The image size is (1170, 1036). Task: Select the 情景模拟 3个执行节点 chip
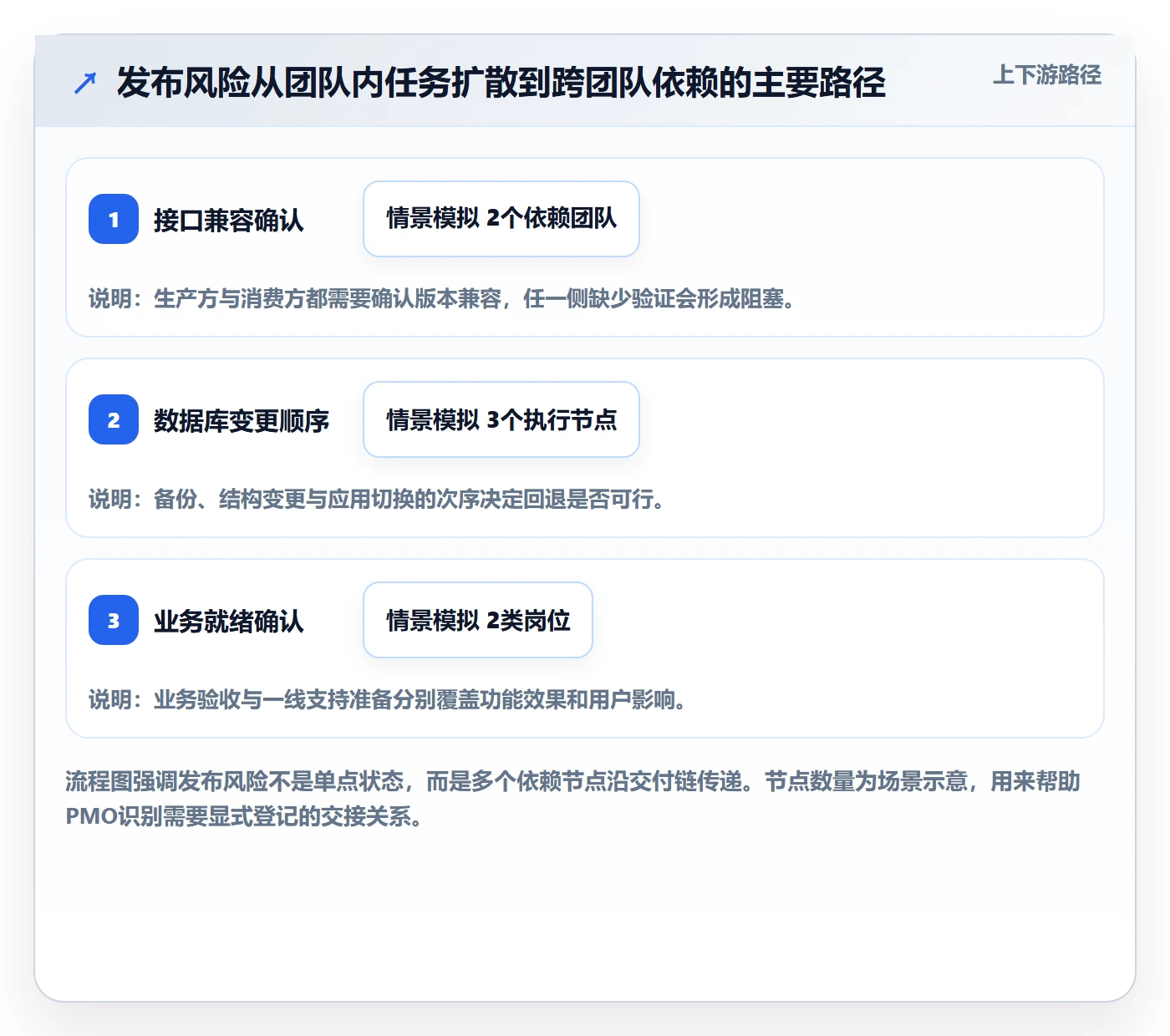click(501, 419)
